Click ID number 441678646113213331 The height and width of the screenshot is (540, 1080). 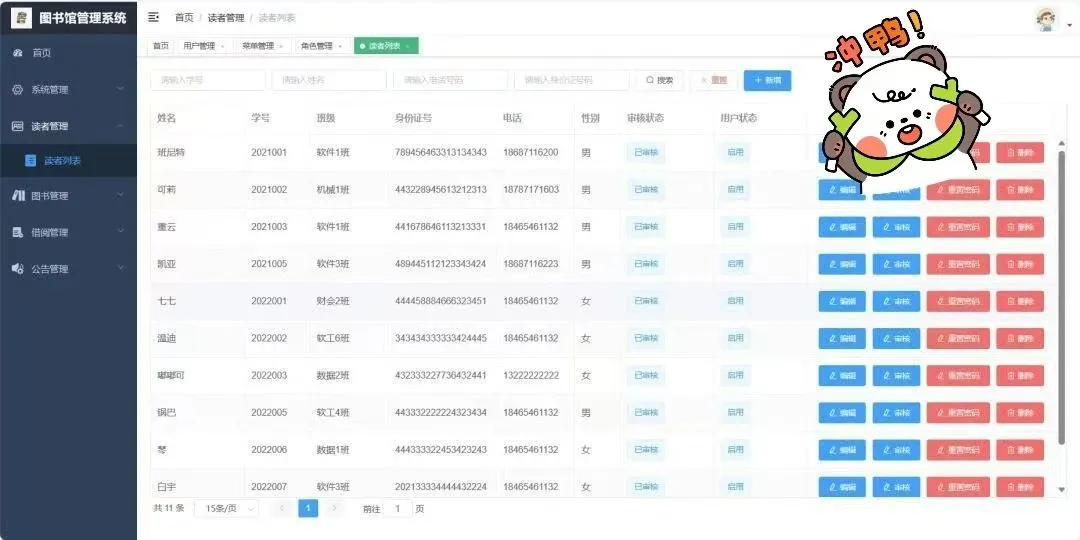441,227
